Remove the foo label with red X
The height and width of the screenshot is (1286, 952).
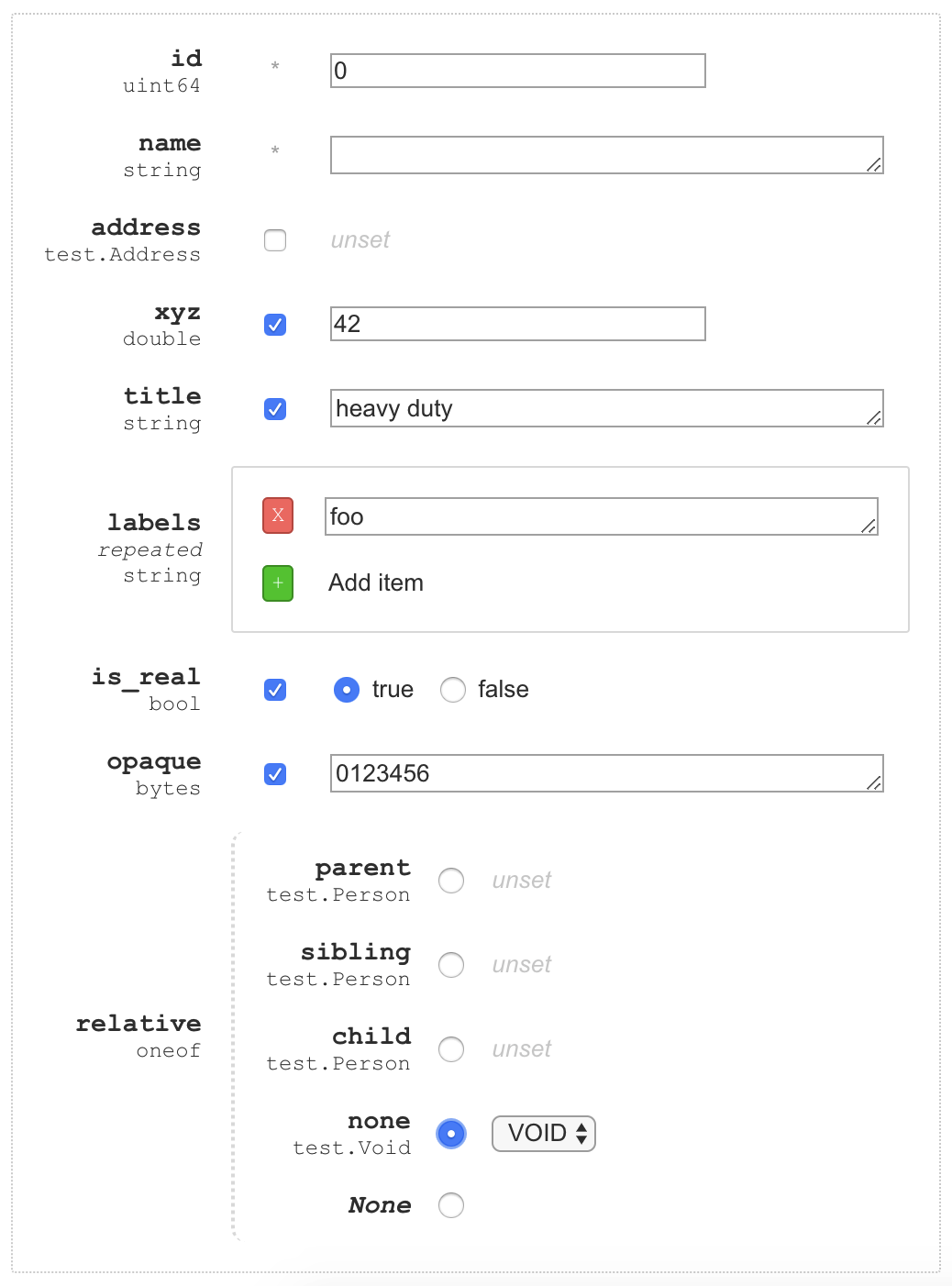coord(278,516)
